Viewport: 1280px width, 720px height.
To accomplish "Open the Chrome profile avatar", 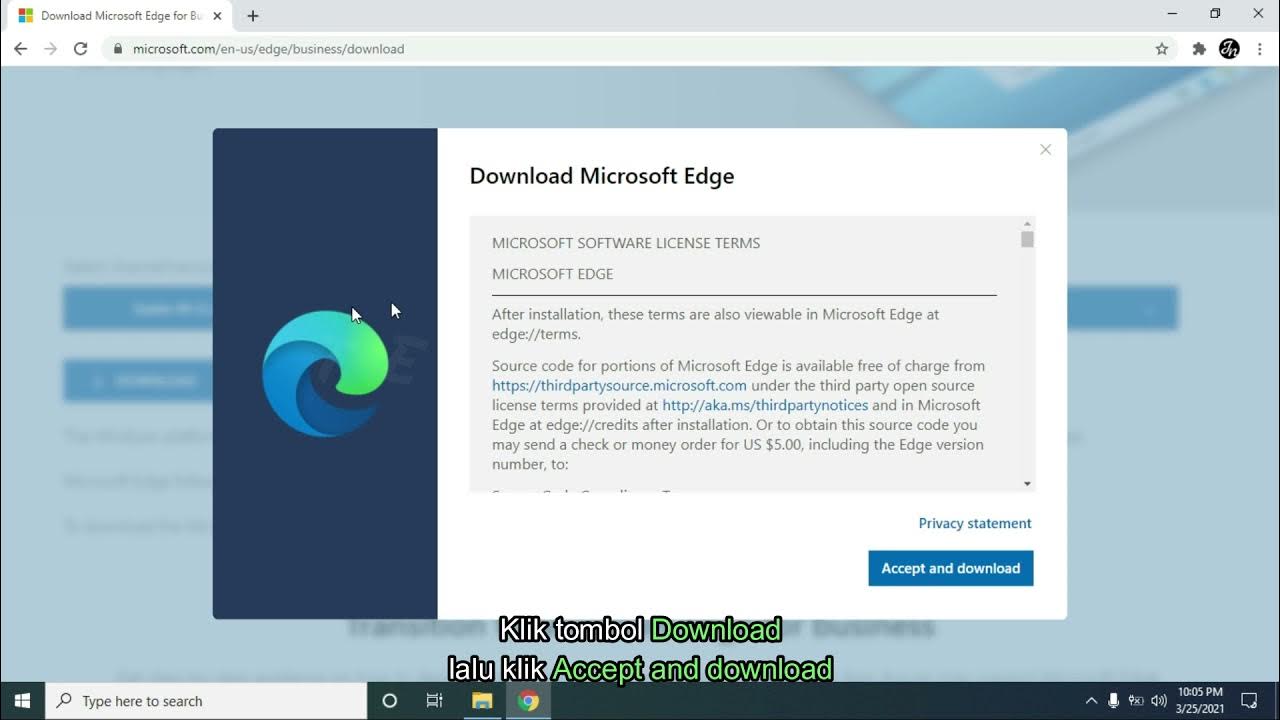I will click(x=1230, y=48).
